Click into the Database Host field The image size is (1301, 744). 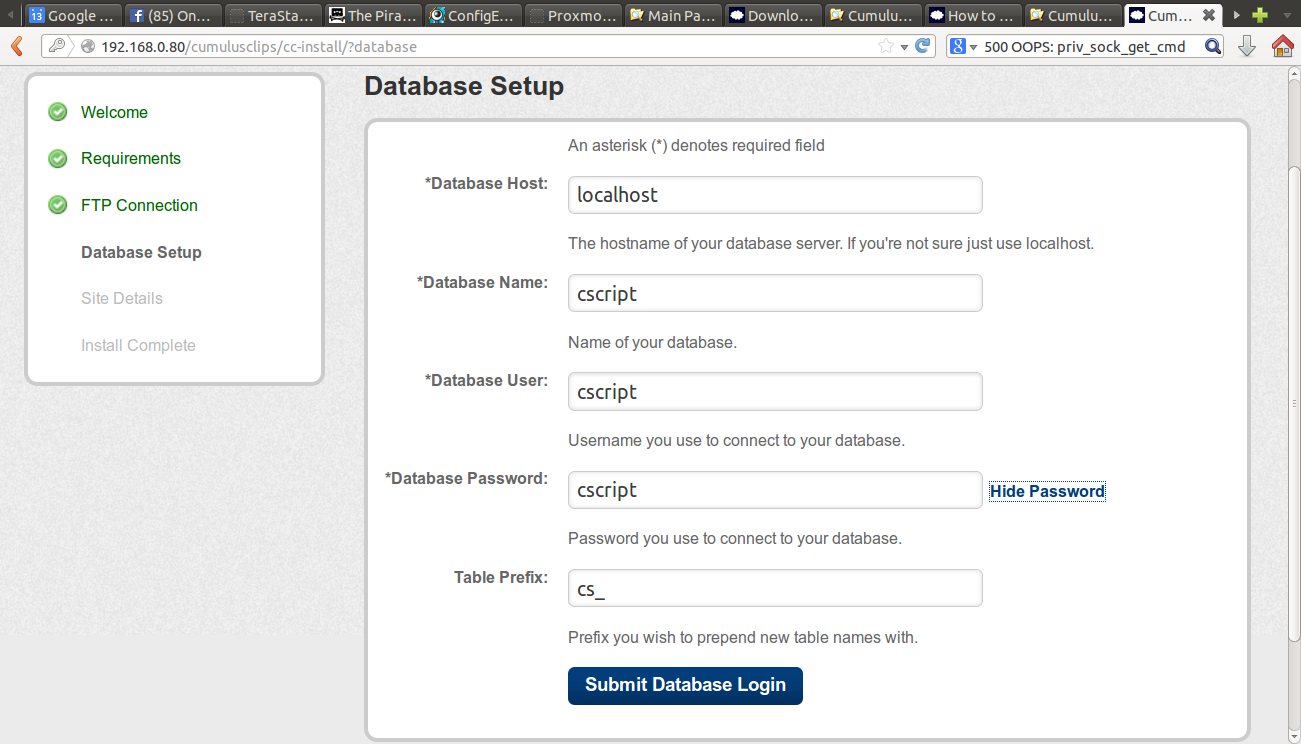tap(774, 195)
